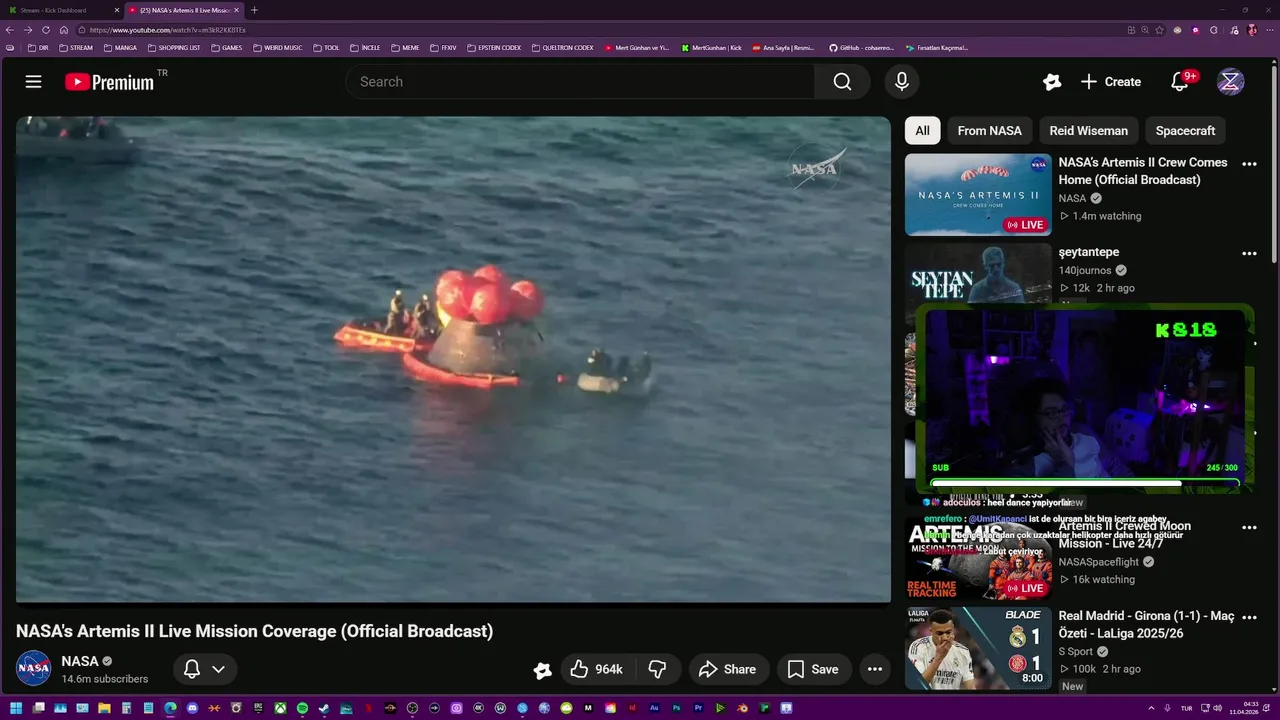Open Artemis II Crew Comes Home title

(1143, 171)
